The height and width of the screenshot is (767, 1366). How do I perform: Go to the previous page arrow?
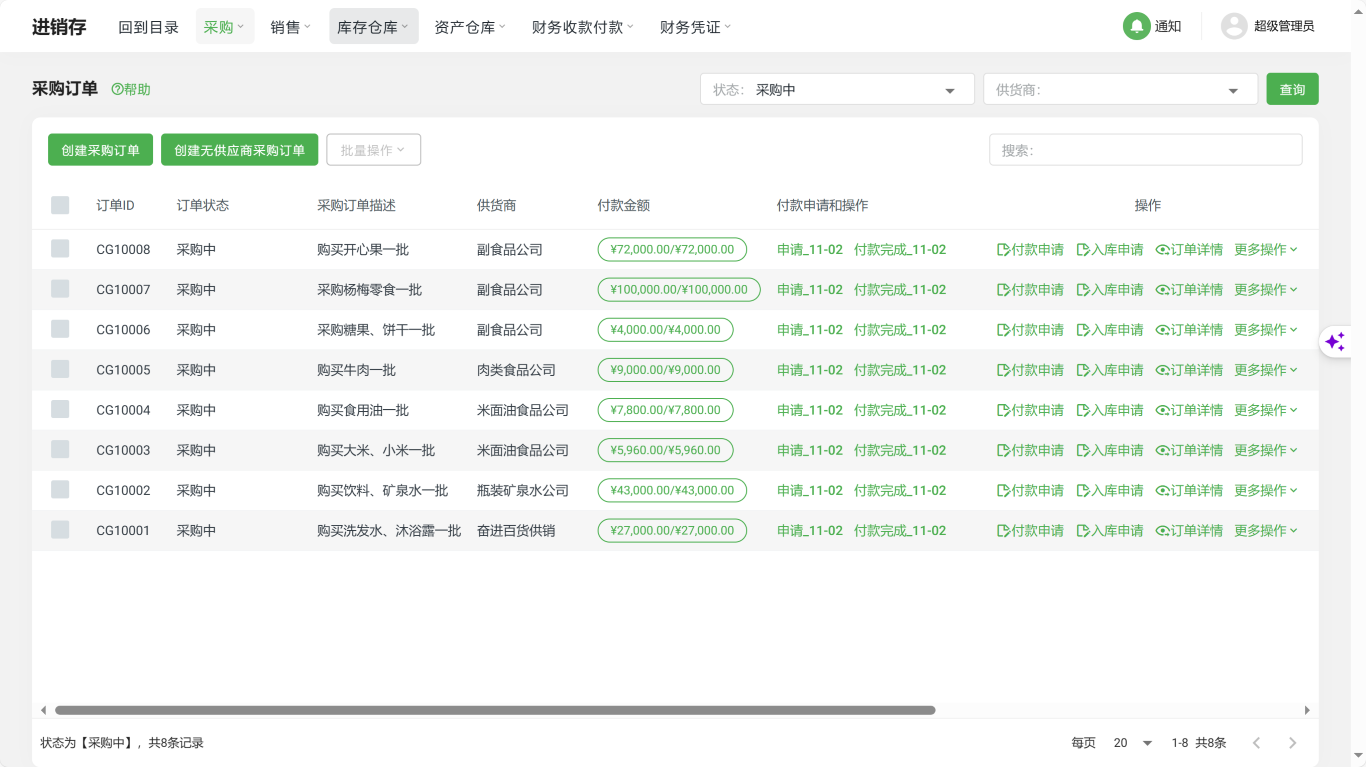[1257, 743]
